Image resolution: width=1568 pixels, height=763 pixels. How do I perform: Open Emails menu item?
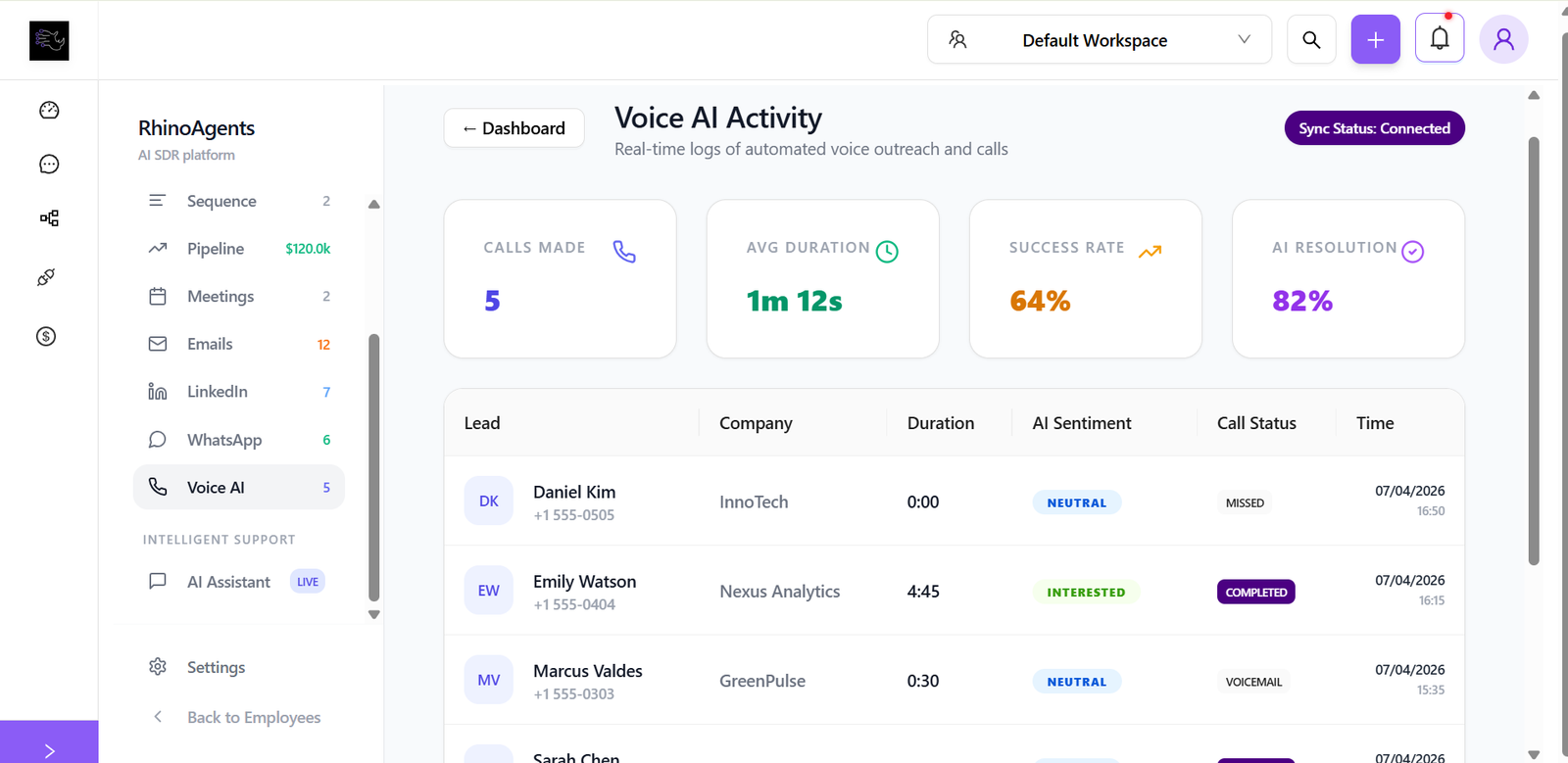(x=239, y=344)
